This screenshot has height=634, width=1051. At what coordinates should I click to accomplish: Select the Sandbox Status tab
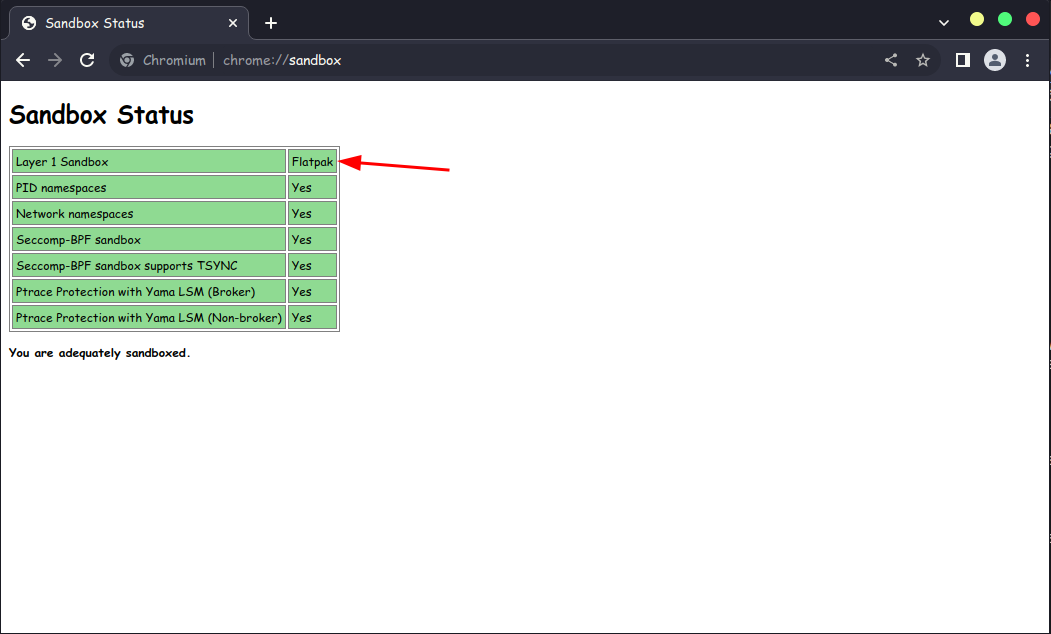(x=129, y=23)
